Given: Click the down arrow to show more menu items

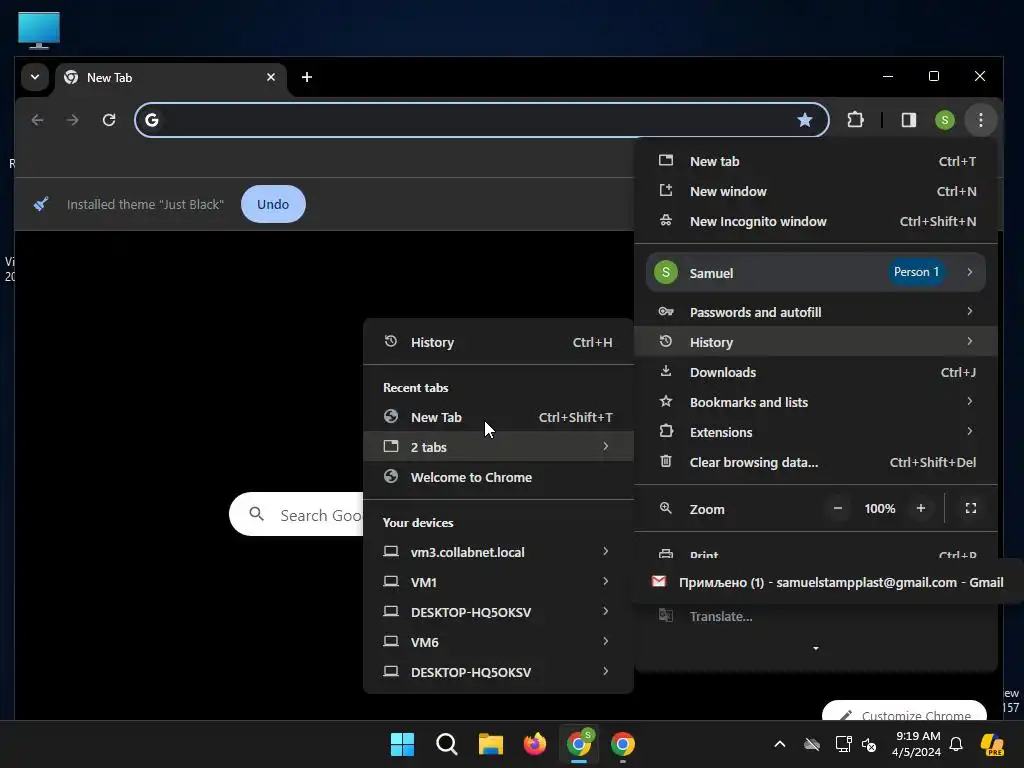Looking at the screenshot, I should click(x=816, y=648).
